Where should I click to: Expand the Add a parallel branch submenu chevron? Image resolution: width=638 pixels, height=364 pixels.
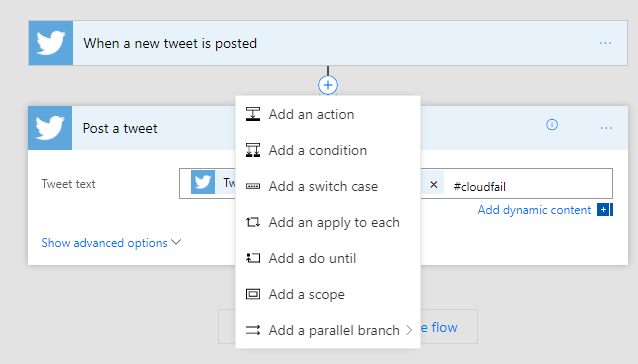point(409,330)
